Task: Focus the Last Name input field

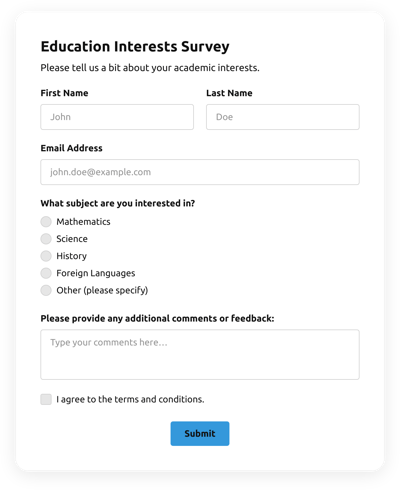Action: click(283, 117)
